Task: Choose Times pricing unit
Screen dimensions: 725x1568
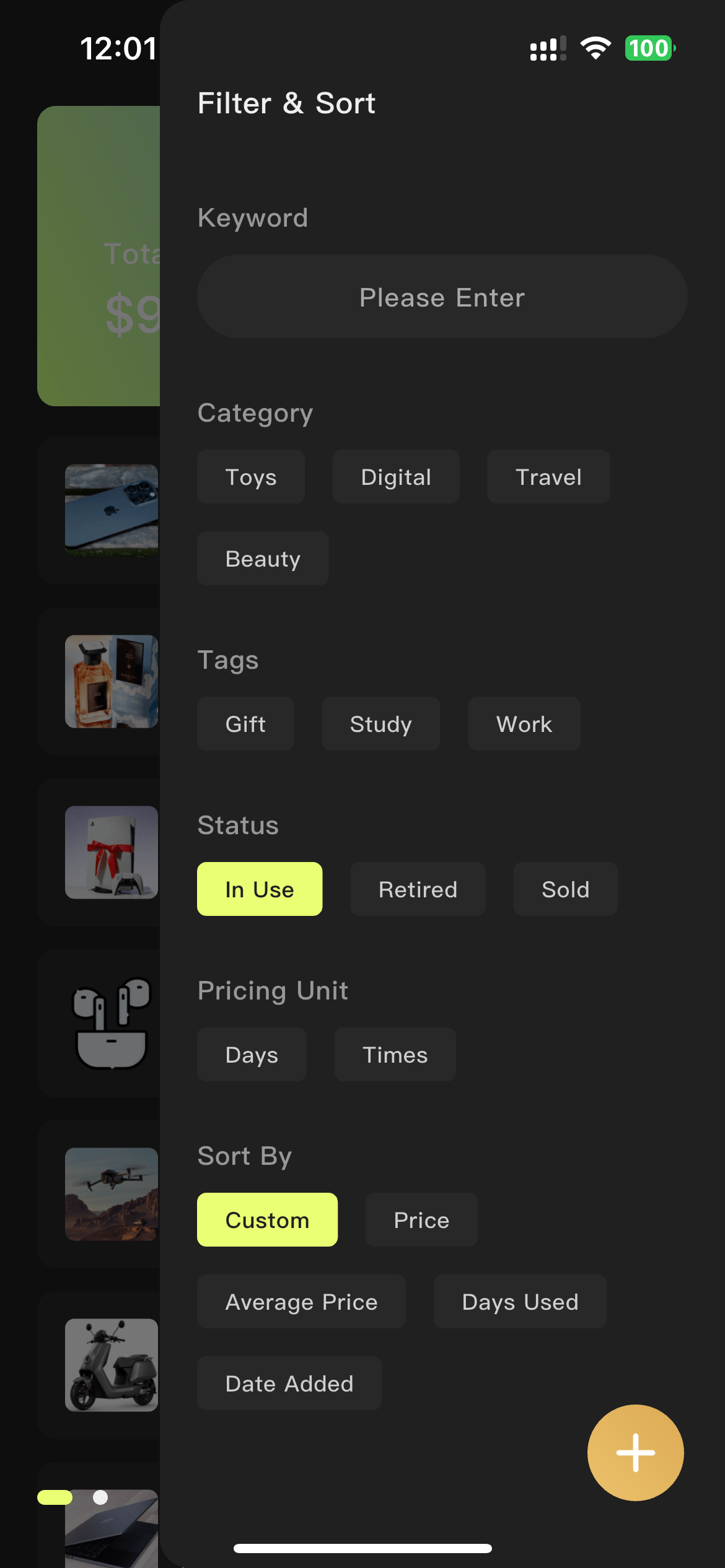Action: [395, 1055]
